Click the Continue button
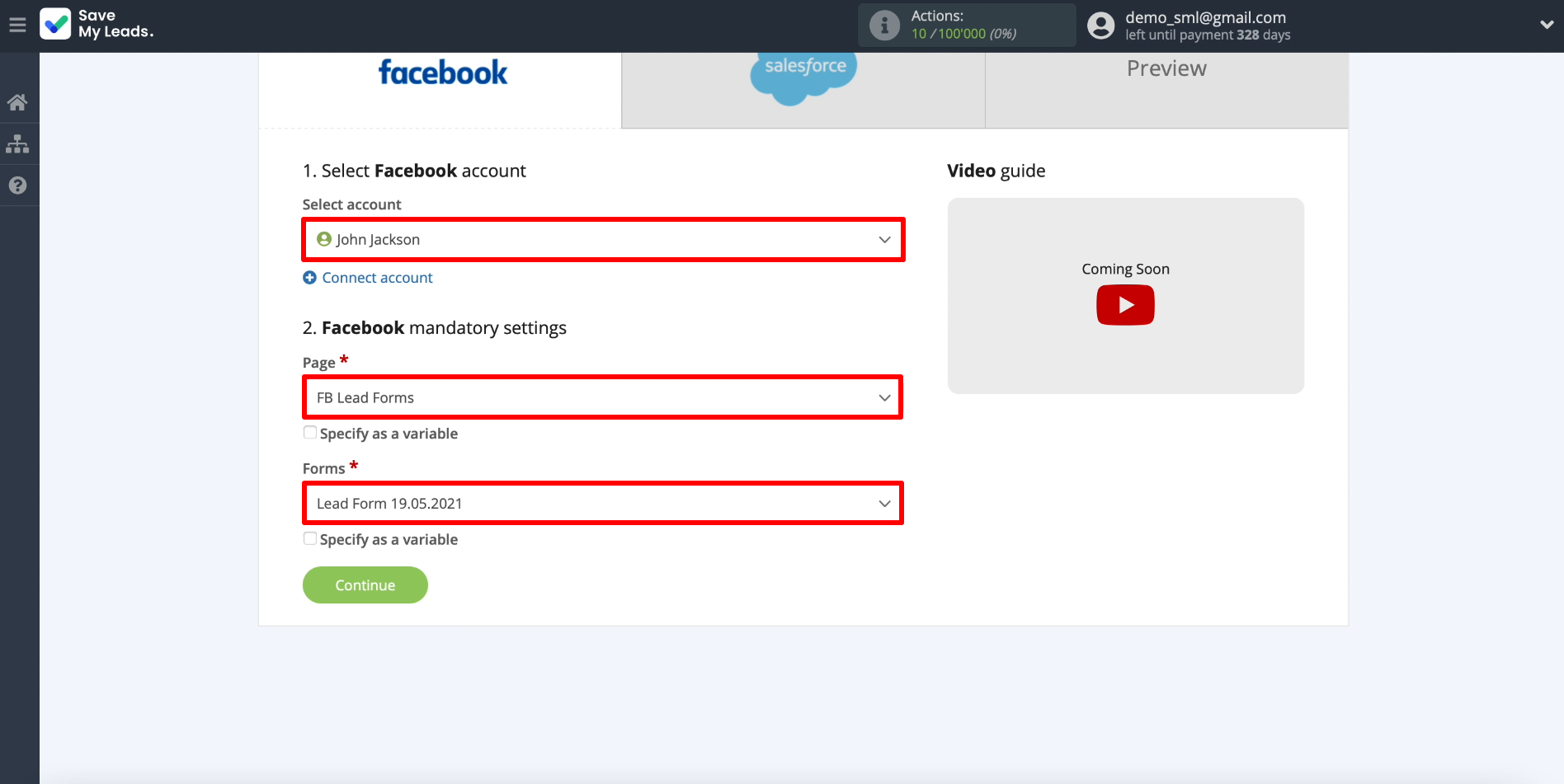 365,584
